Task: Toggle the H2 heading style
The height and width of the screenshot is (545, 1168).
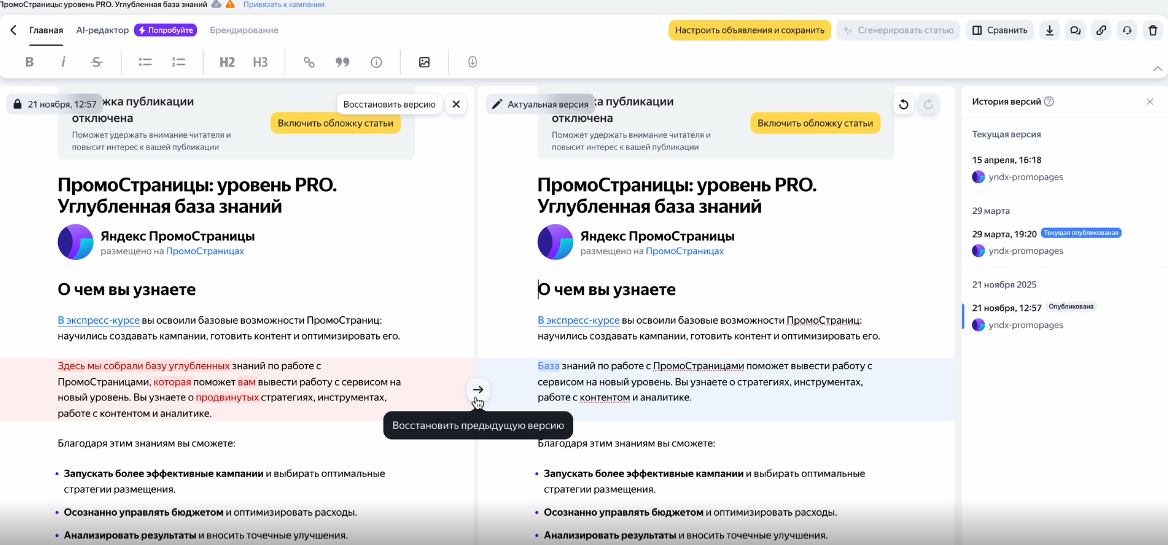Action: [x=227, y=62]
